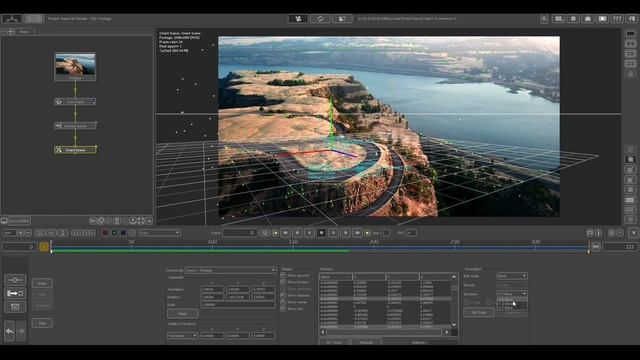Click the icon left of end frame field
Image resolution: width=640 pixels, height=360 pixels.
coord(596,247)
